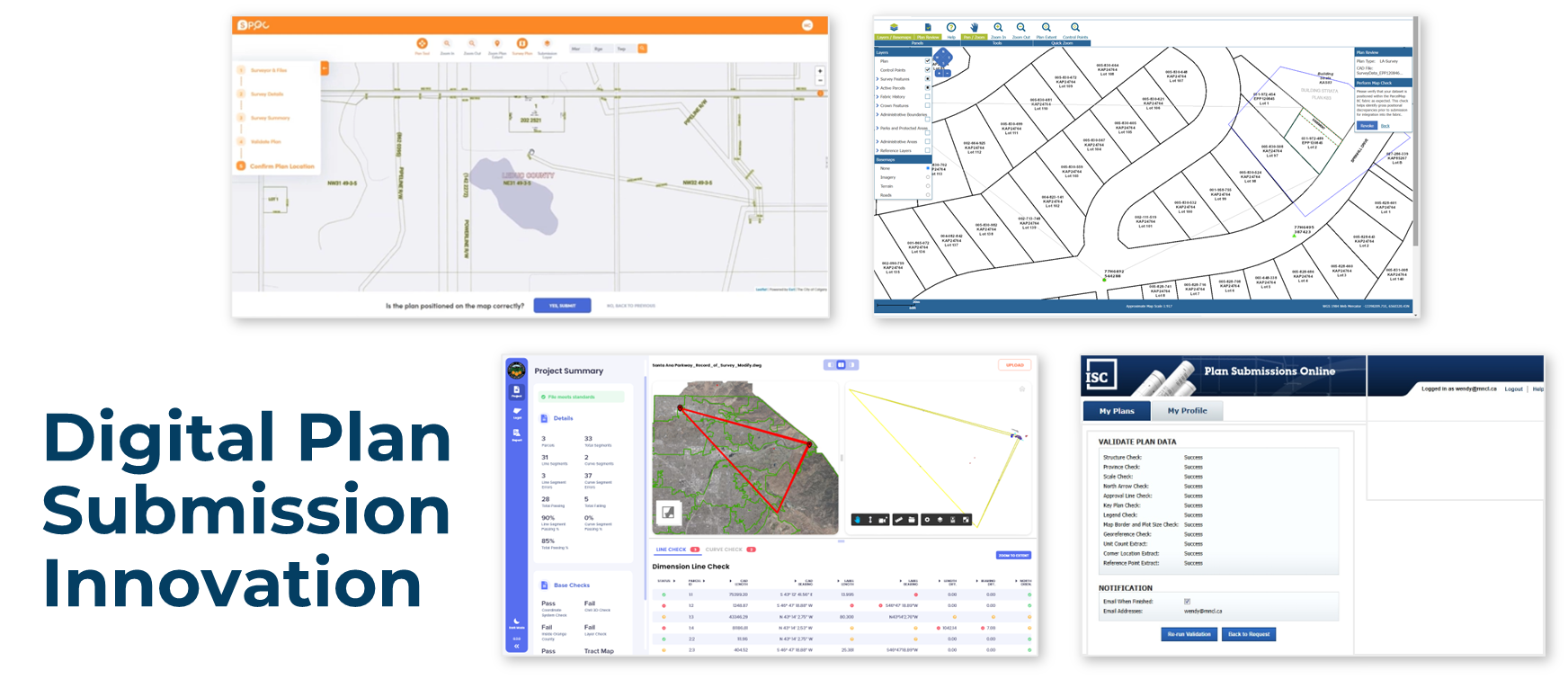The width and height of the screenshot is (1568, 679).
Task: Expand the Survey Features layer group
Action: [878, 79]
